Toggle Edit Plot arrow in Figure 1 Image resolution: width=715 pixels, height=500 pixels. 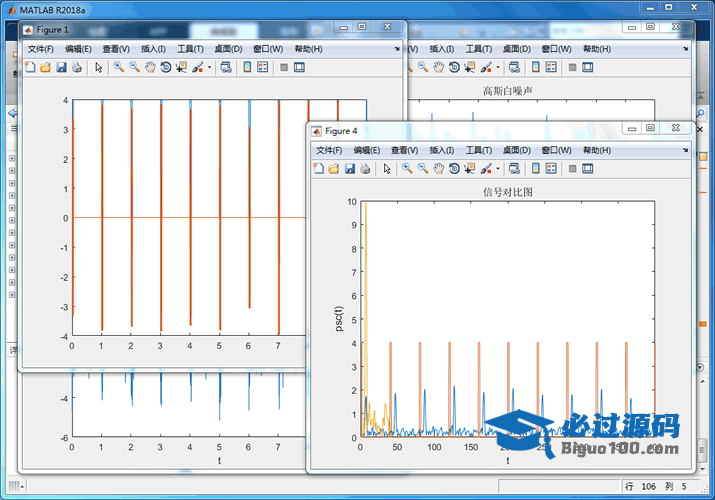click(x=98, y=67)
